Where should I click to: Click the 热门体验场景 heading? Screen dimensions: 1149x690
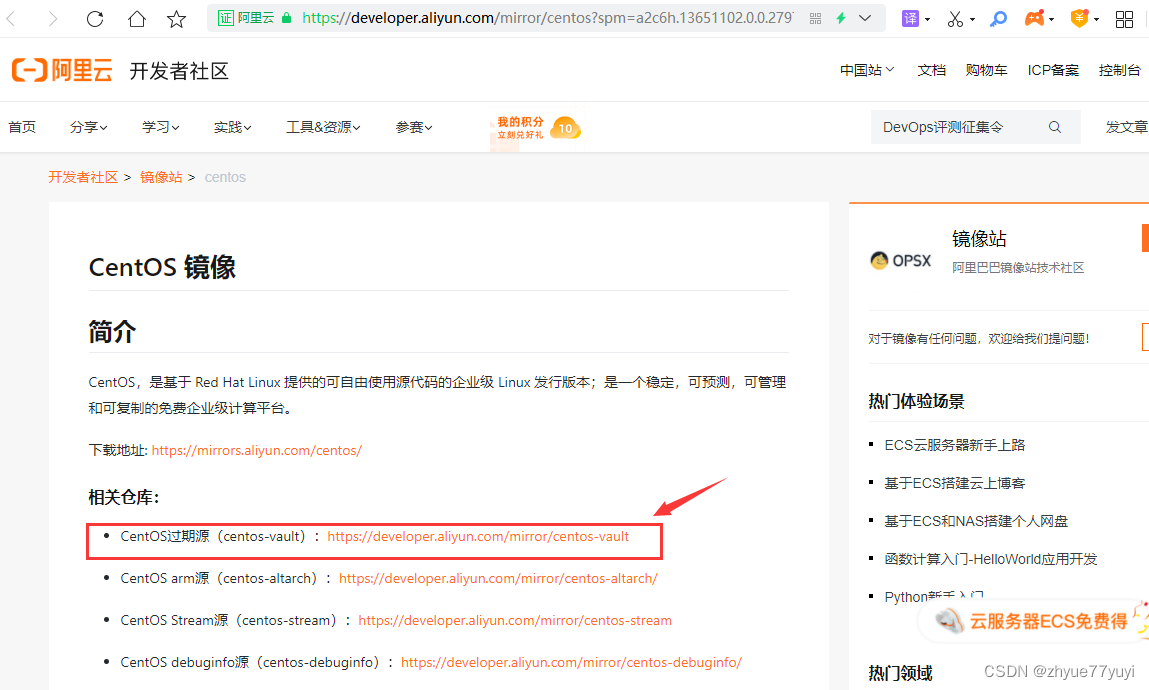click(916, 401)
